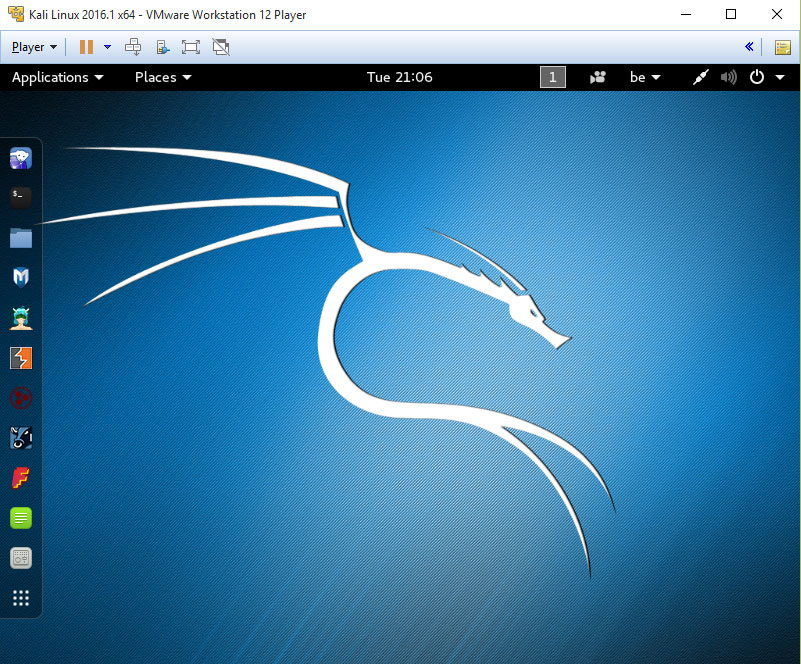Launch Maltego red circle icon in dock

21,398
